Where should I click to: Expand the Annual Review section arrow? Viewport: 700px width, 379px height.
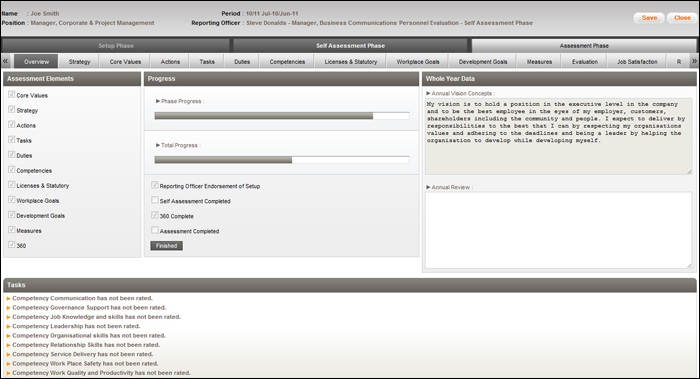(428, 187)
